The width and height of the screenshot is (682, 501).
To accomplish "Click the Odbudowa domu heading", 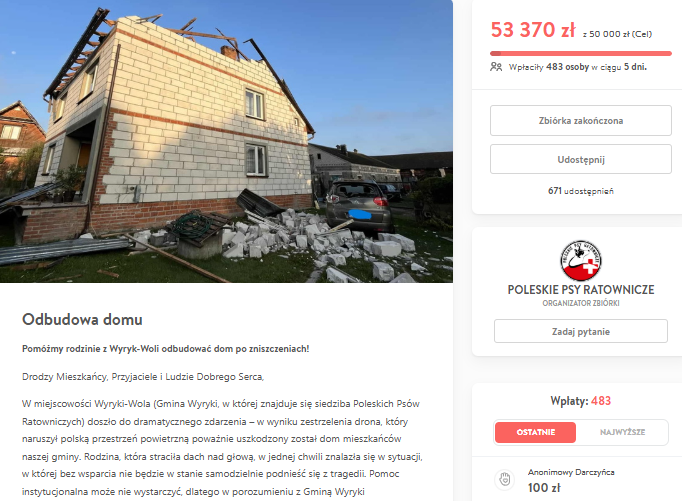I will [x=82, y=320].
